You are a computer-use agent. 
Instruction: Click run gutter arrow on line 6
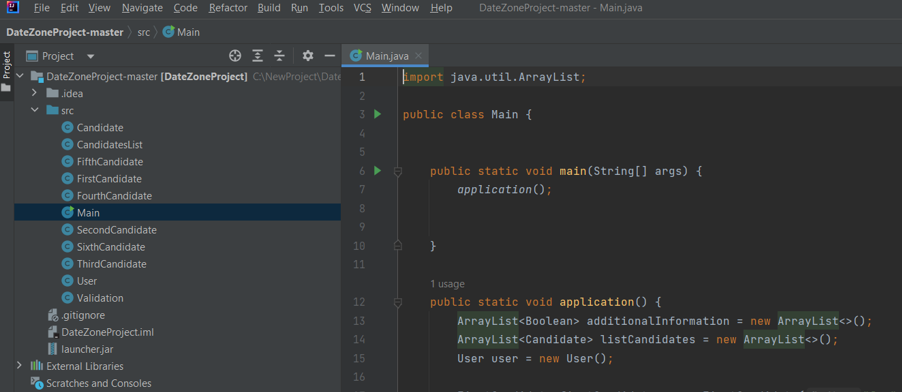pos(377,170)
